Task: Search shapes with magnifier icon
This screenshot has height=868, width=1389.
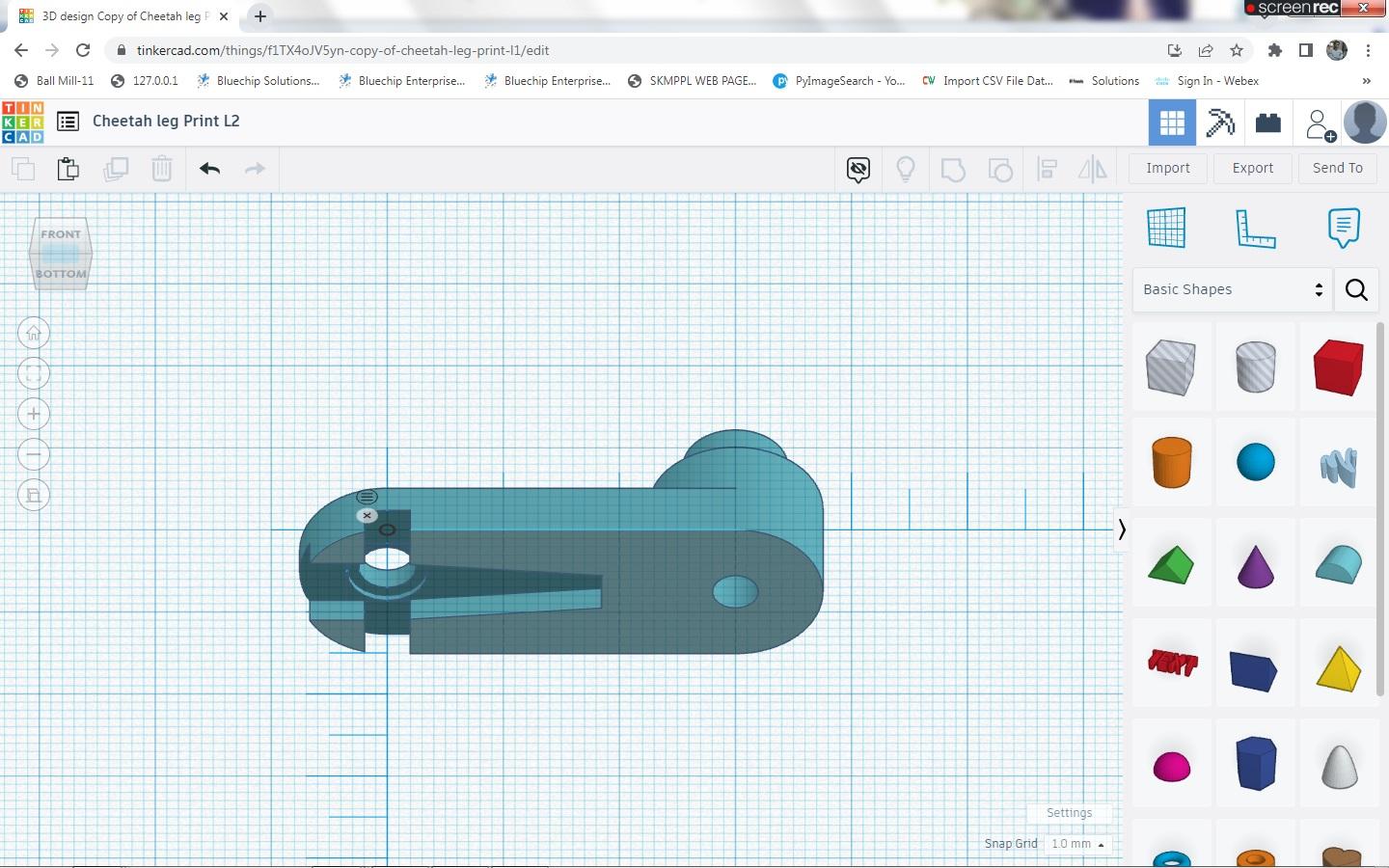Action: click(x=1356, y=289)
